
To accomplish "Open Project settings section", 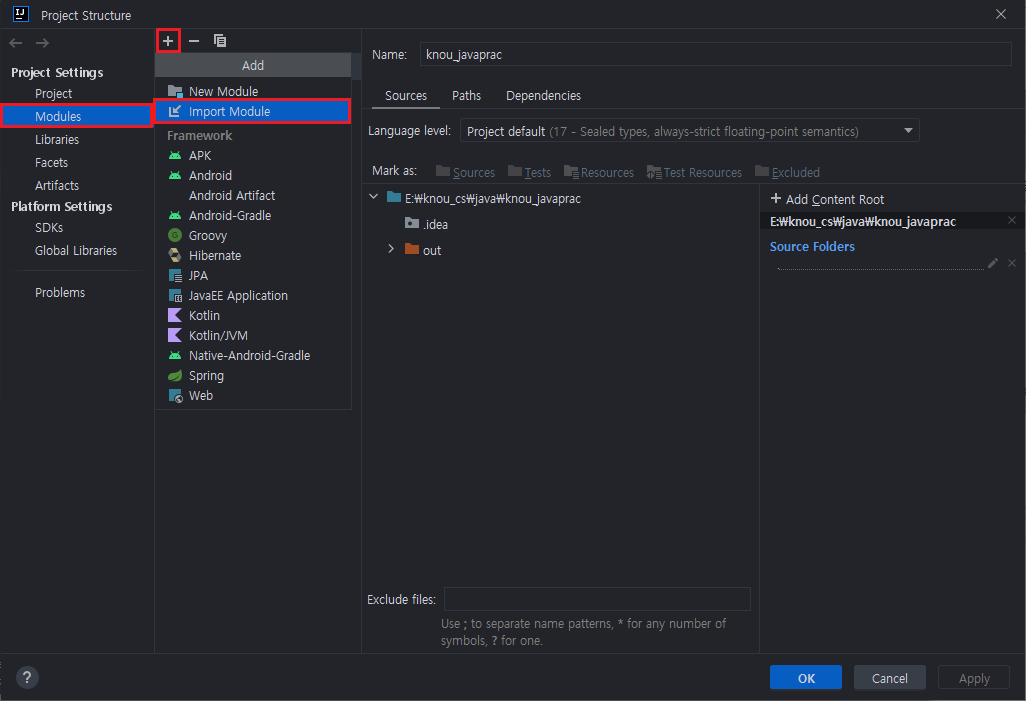I will tap(54, 94).
